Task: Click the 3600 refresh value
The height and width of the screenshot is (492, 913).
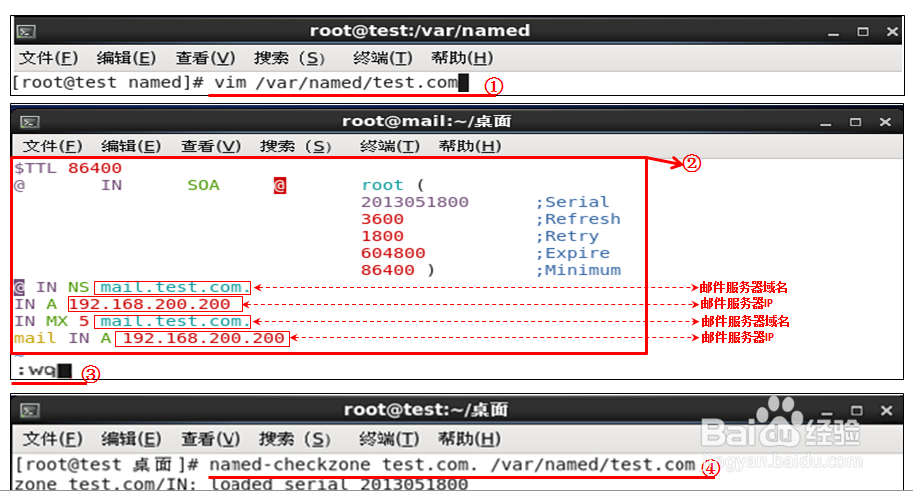Action: (x=382, y=219)
